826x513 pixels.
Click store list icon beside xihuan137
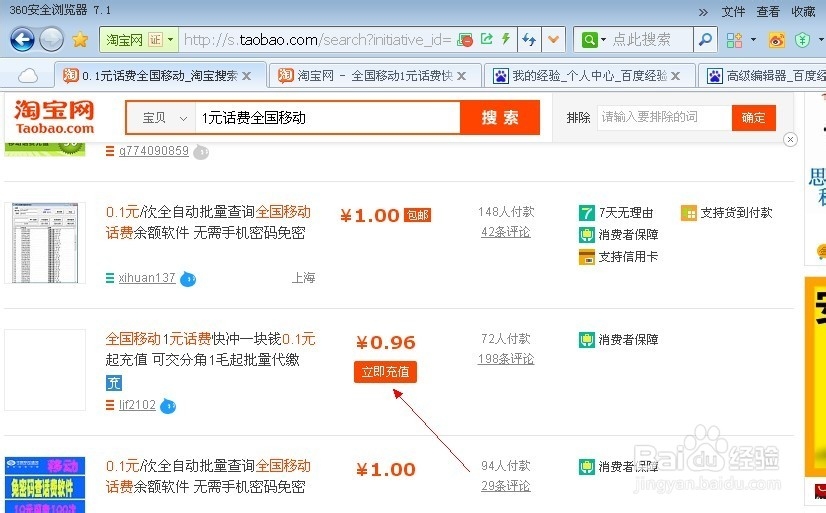click(110, 278)
